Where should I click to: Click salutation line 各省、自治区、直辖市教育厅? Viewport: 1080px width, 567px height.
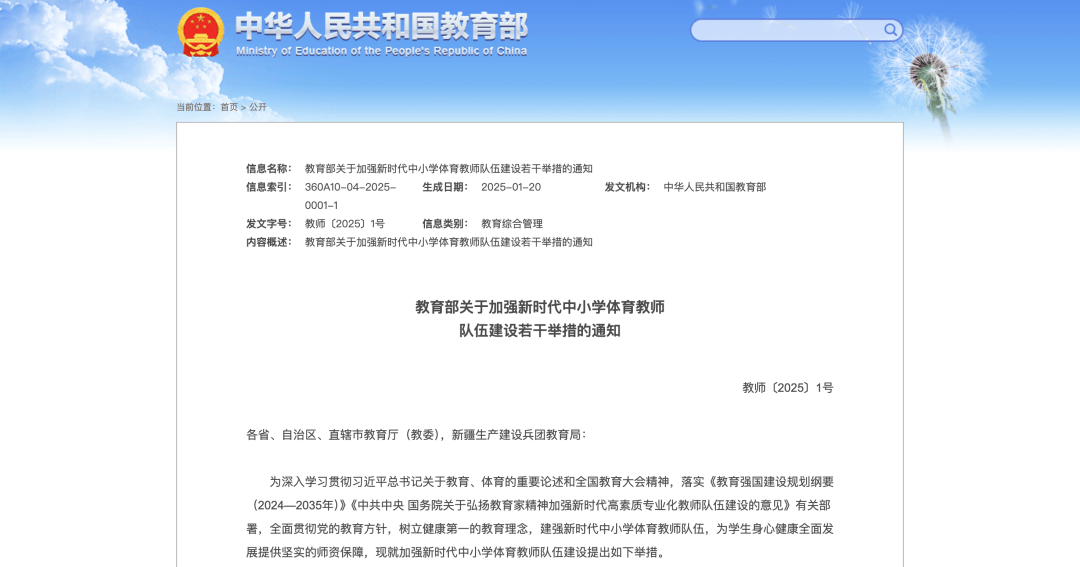[416, 435]
